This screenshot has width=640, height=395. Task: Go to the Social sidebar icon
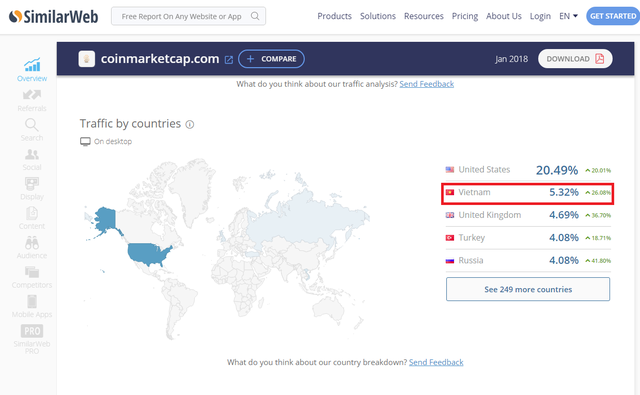click(32, 154)
